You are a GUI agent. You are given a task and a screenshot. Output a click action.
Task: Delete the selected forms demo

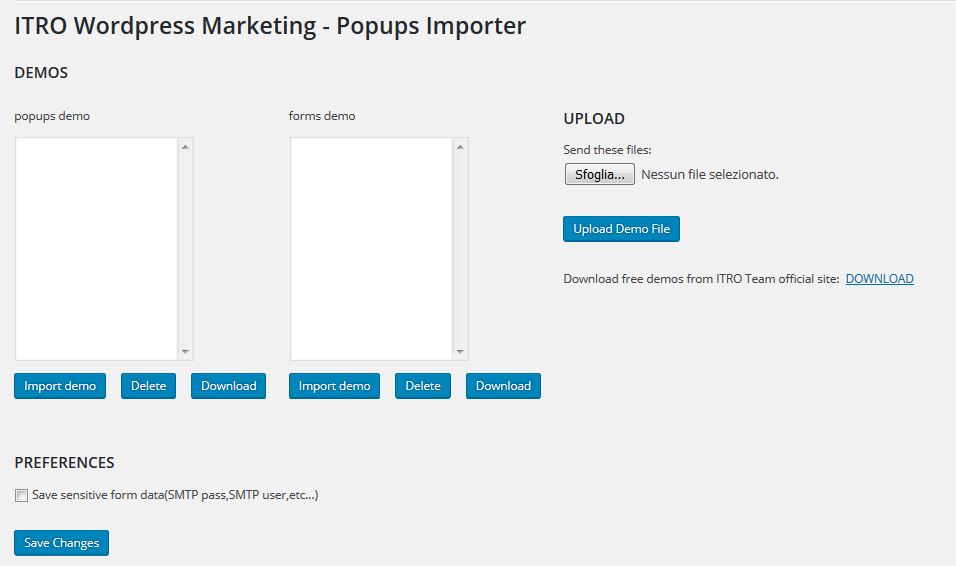423,386
